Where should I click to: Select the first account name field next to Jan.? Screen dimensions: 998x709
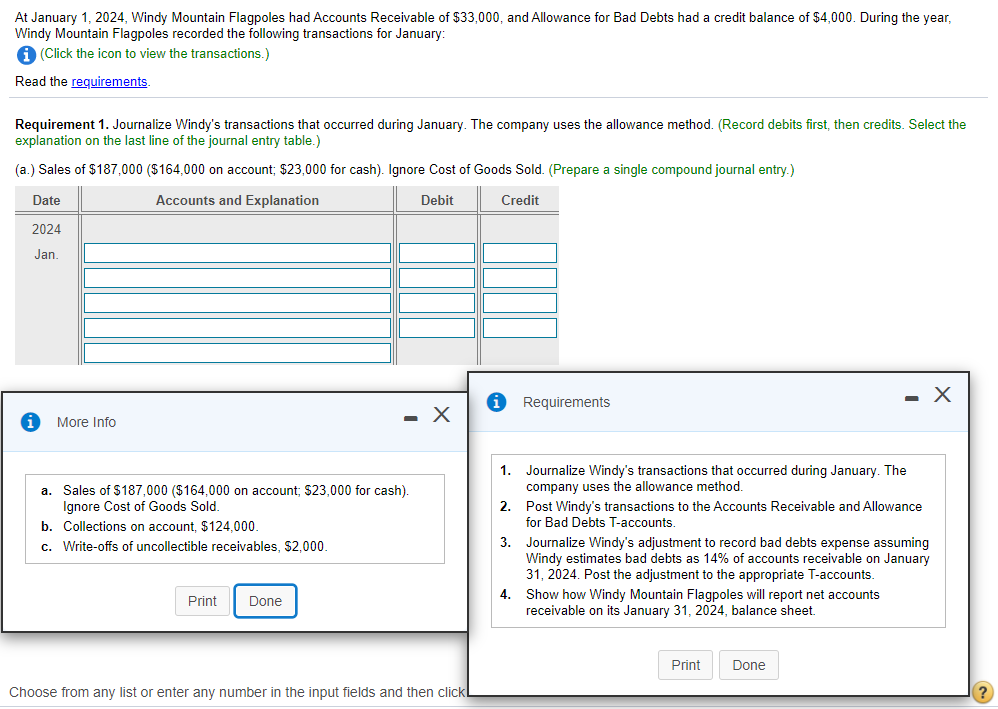coord(237,253)
